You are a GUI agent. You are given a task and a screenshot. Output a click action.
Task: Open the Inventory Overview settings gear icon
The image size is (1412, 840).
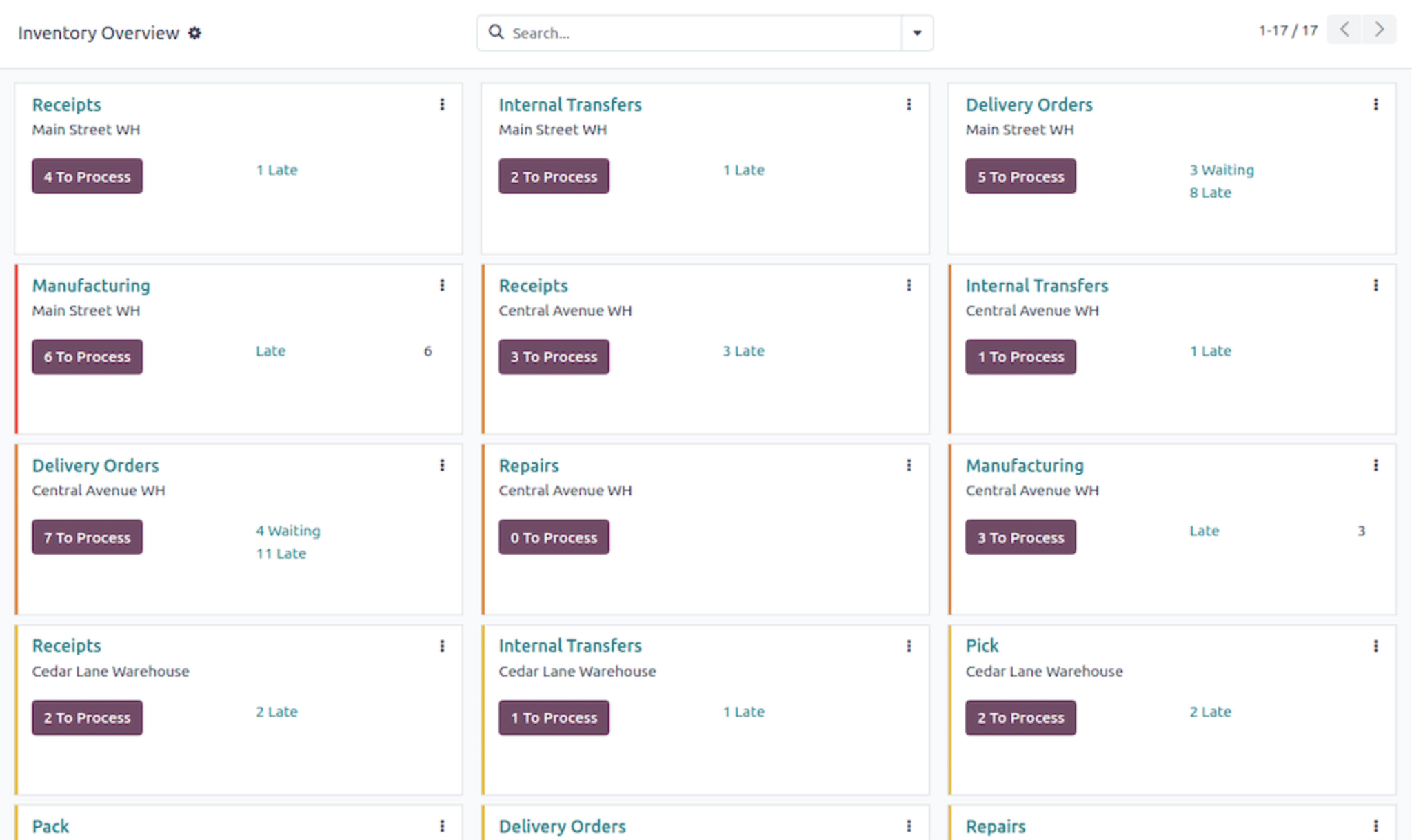[x=195, y=32]
